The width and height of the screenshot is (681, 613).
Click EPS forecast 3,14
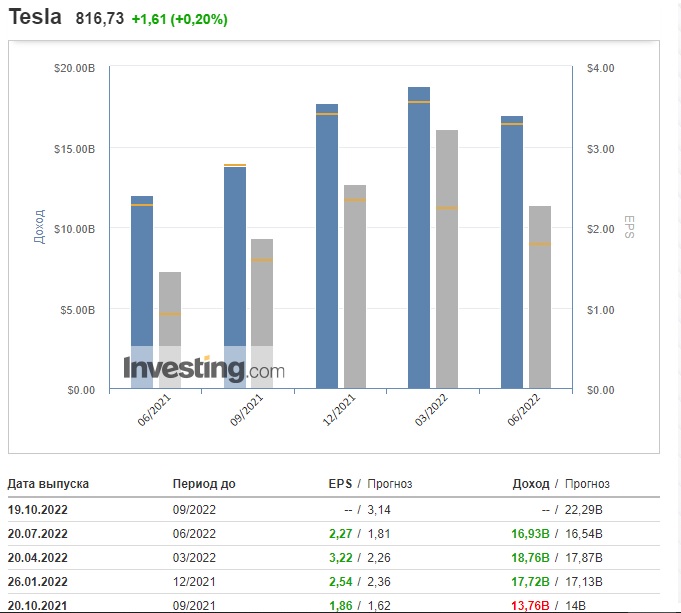tap(379, 510)
